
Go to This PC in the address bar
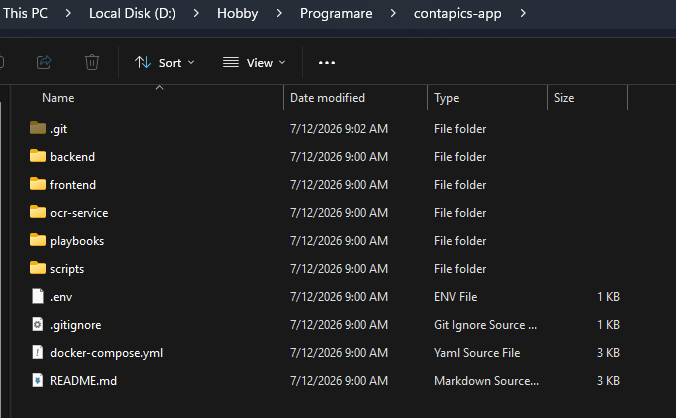[25, 13]
